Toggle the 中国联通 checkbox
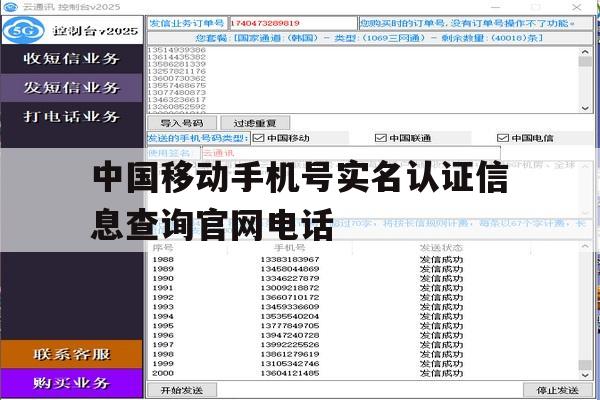Viewport: 600px width, 400px height. (x=380, y=138)
